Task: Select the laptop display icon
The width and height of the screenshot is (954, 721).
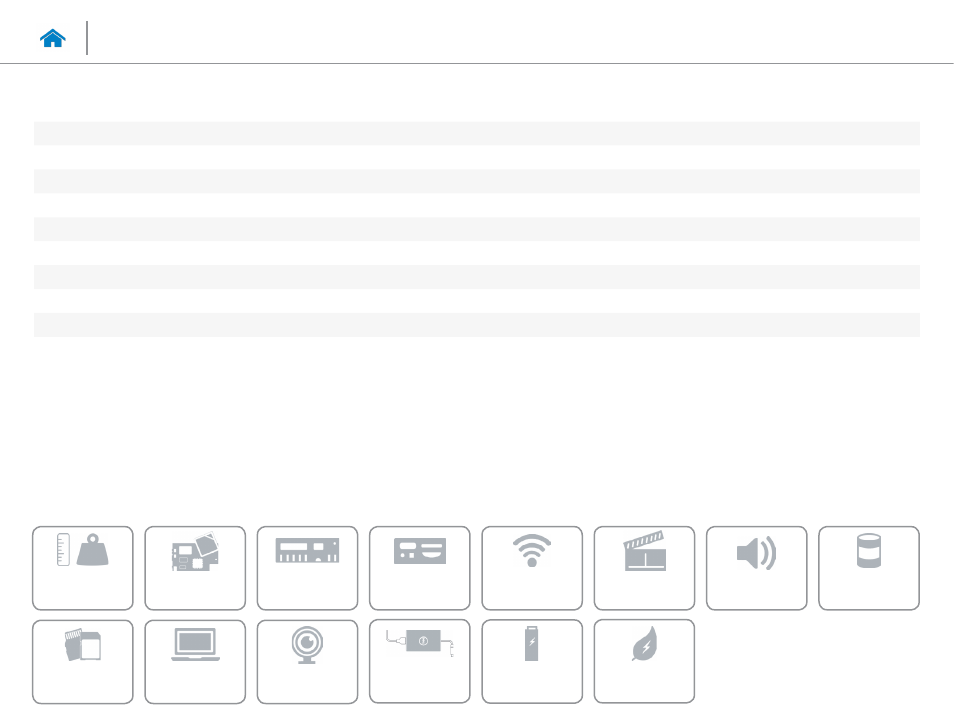Action: (x=195, y=661)
